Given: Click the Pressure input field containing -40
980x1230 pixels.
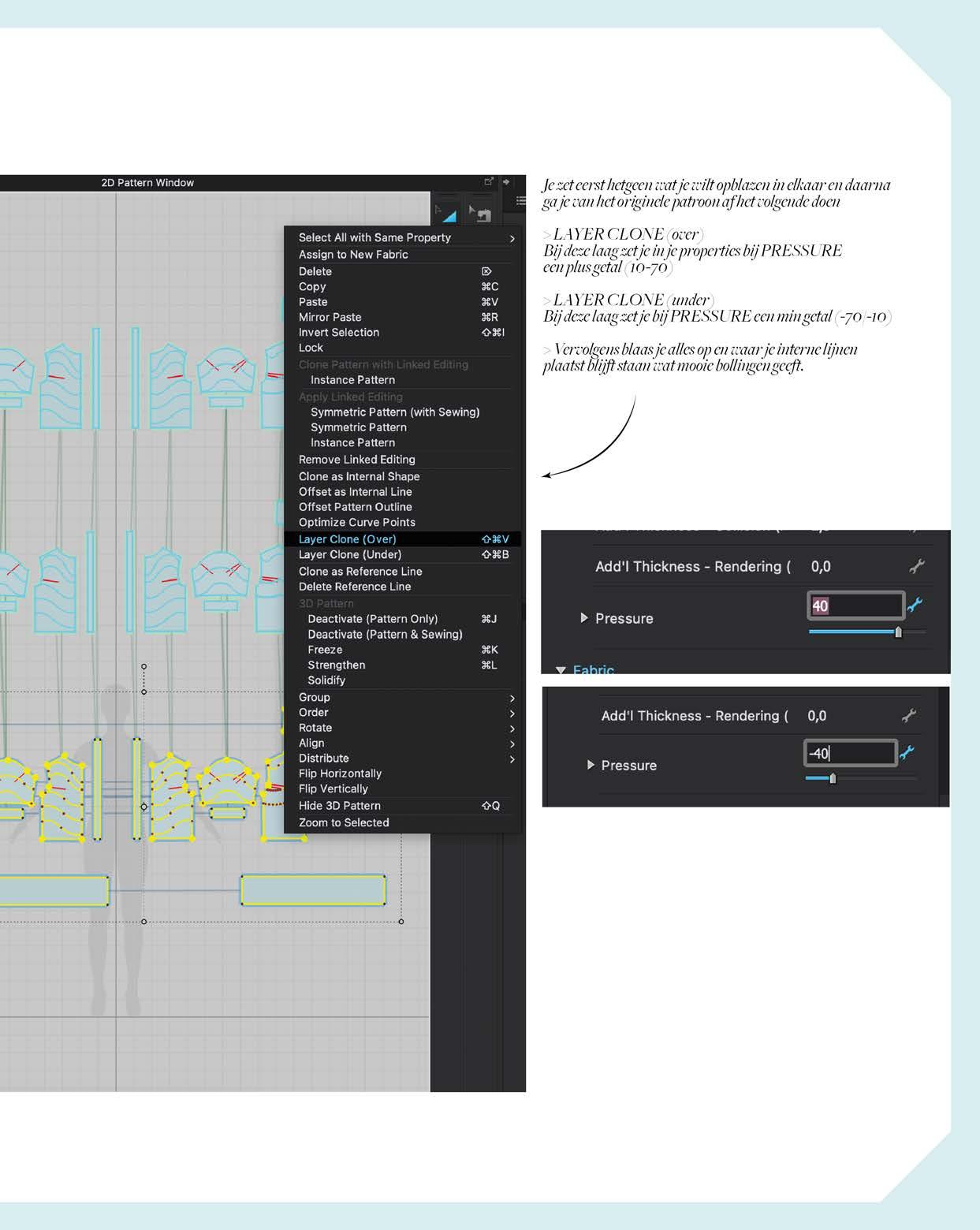Looking at the screenshot, I should click(x=850, y=753).
